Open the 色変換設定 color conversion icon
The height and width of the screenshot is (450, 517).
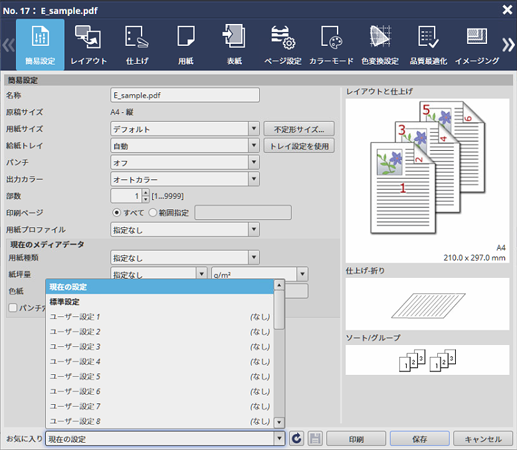click(x=380, y=44)
